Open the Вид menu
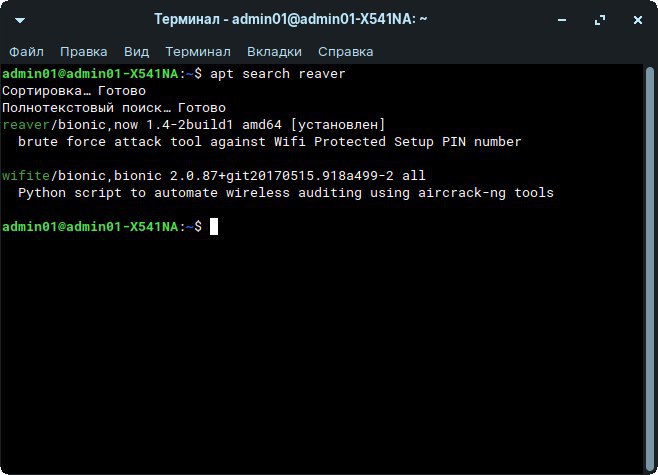The width and height of the screenshot is (658, 475). click(136, 51)
